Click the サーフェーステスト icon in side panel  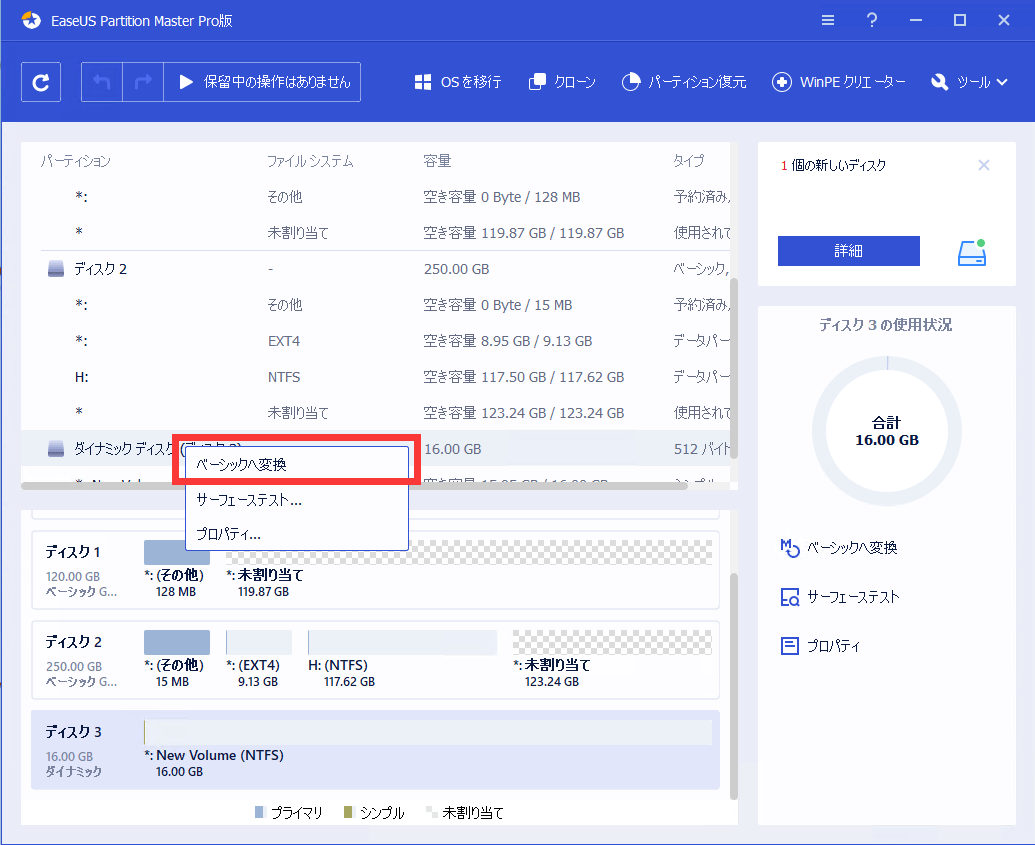(789, 597)
